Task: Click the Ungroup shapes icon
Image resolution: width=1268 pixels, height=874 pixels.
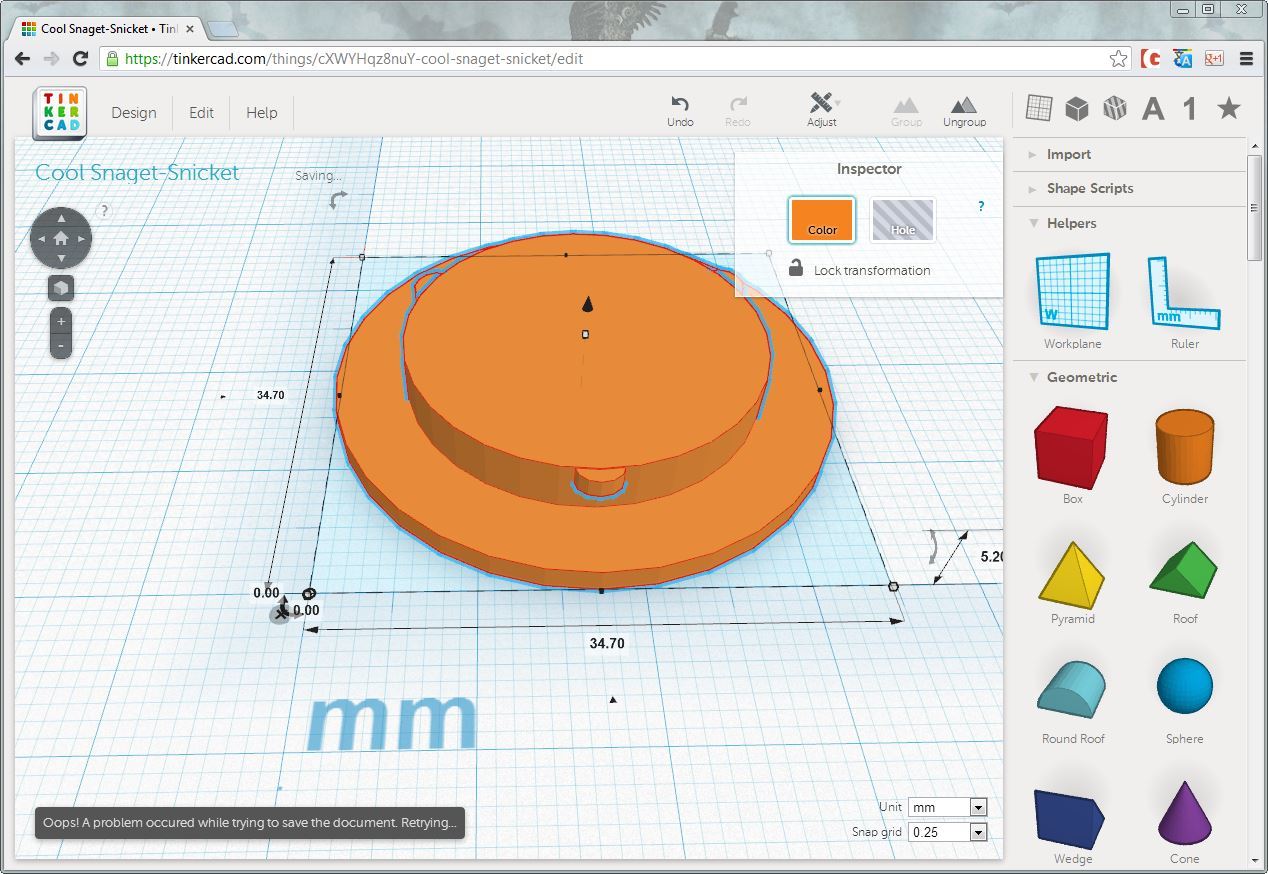Action: [964, 106]
